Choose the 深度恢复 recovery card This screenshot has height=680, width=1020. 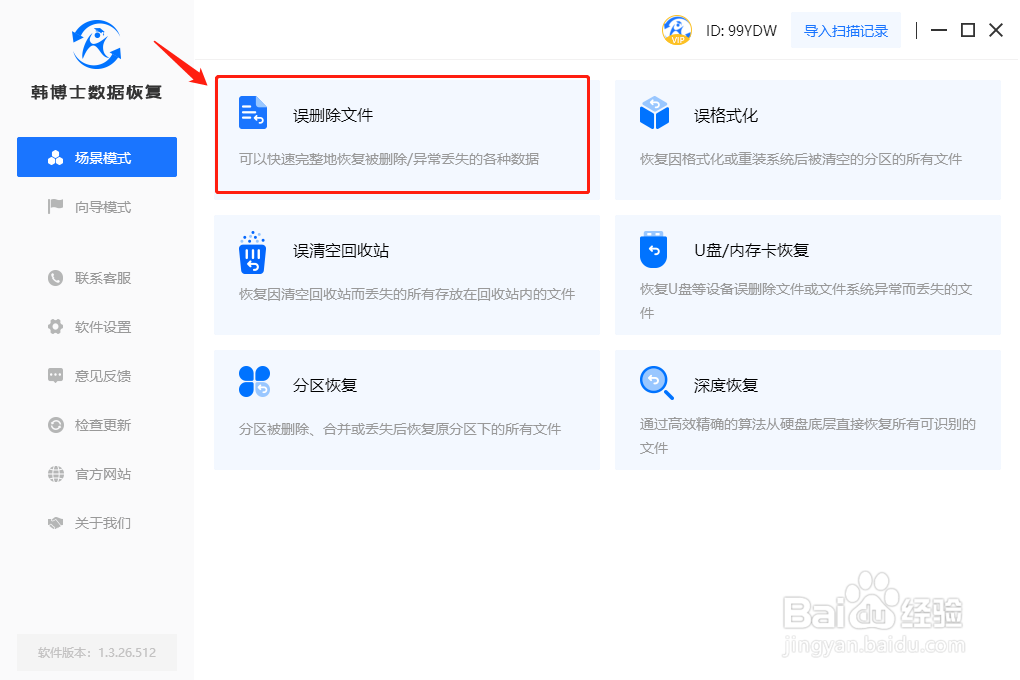pos(808,410)
